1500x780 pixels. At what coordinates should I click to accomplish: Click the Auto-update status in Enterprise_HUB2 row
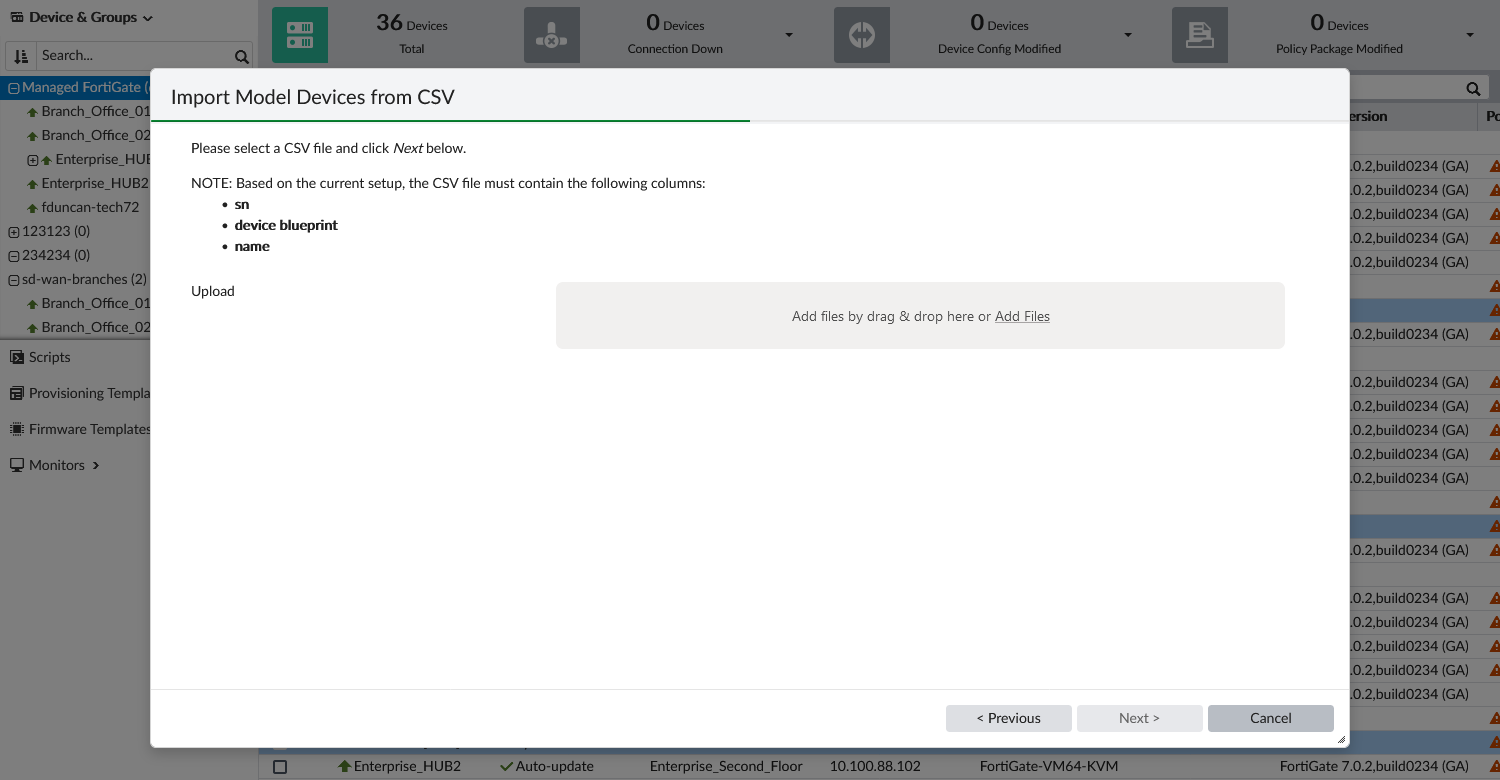tap(547, 766)
